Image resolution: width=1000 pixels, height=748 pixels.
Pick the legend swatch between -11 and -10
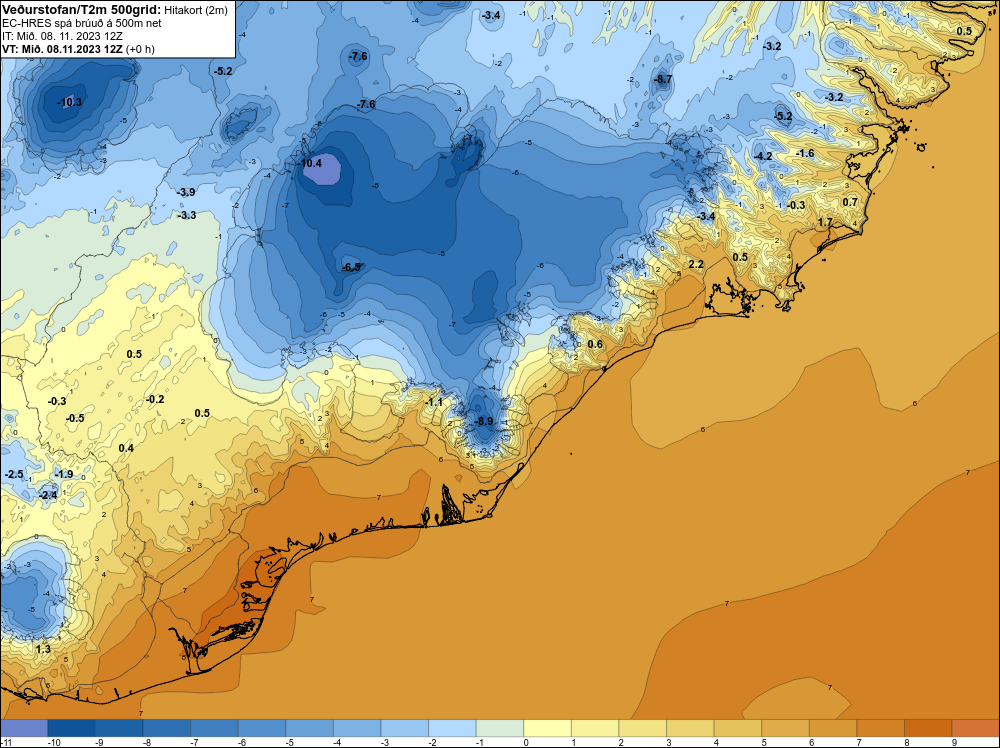[x=24, y=728]
